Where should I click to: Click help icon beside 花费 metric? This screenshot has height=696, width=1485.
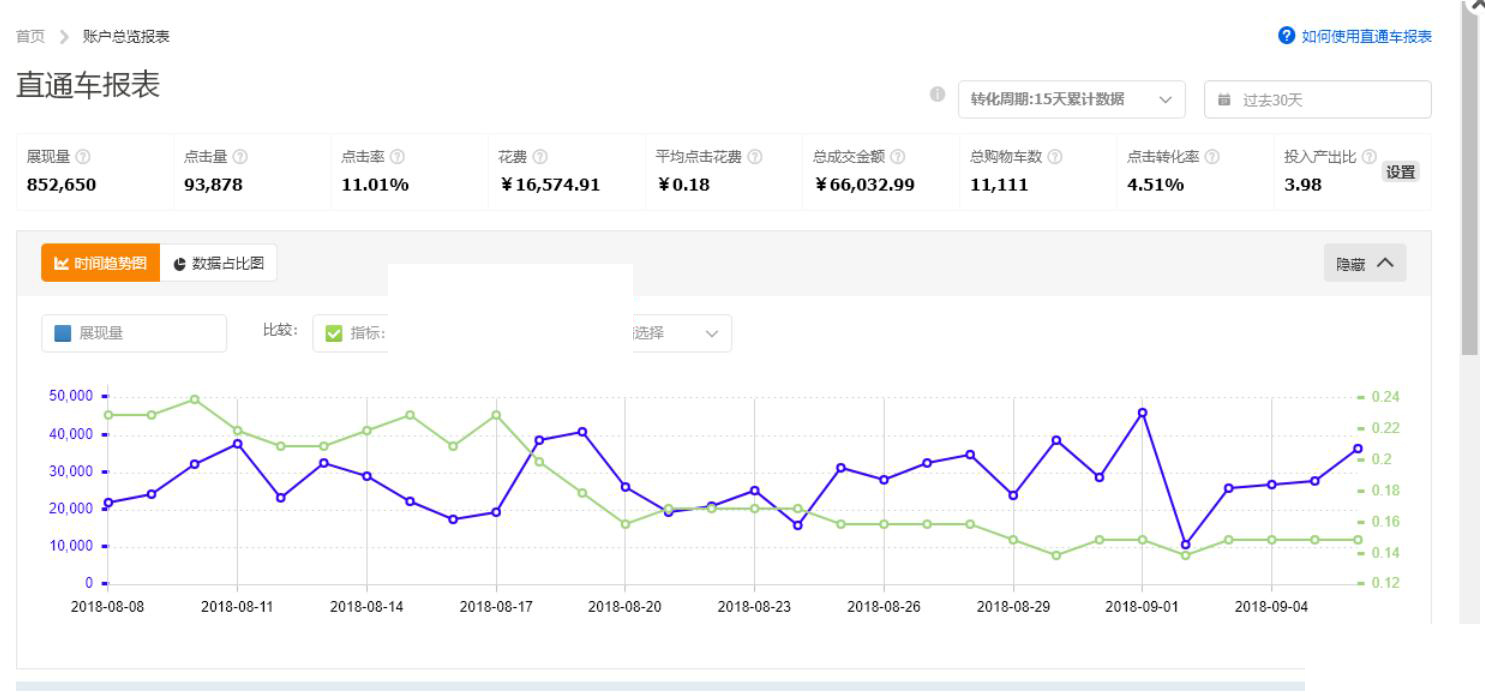point(540,157)
